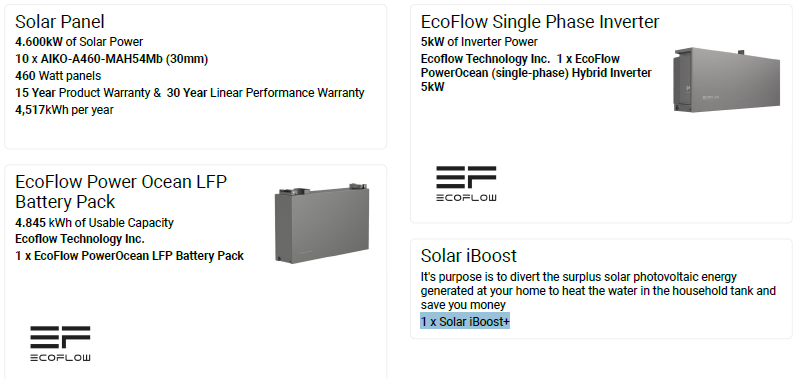Click the 4,517kWh per year text
Viewport: 805px width, 379px height.
pos(64,110)
